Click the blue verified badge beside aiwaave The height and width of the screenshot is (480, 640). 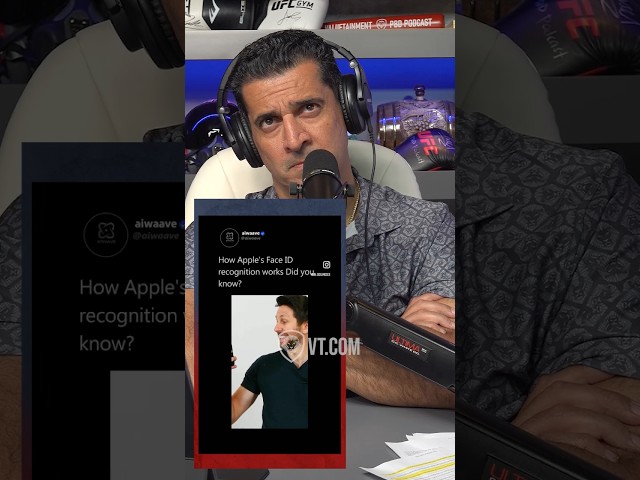point(263,233)
